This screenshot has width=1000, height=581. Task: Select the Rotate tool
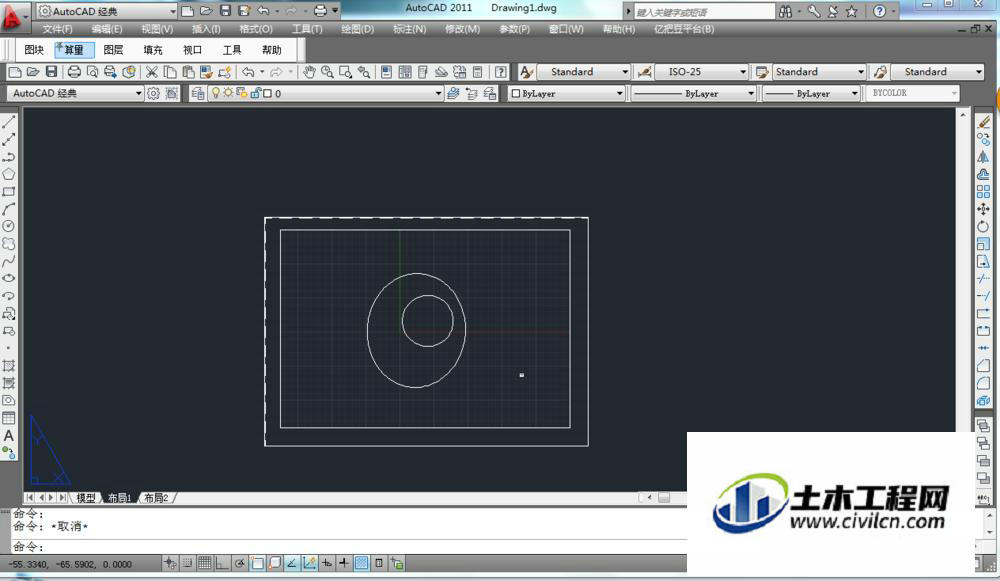pos(983,226)
